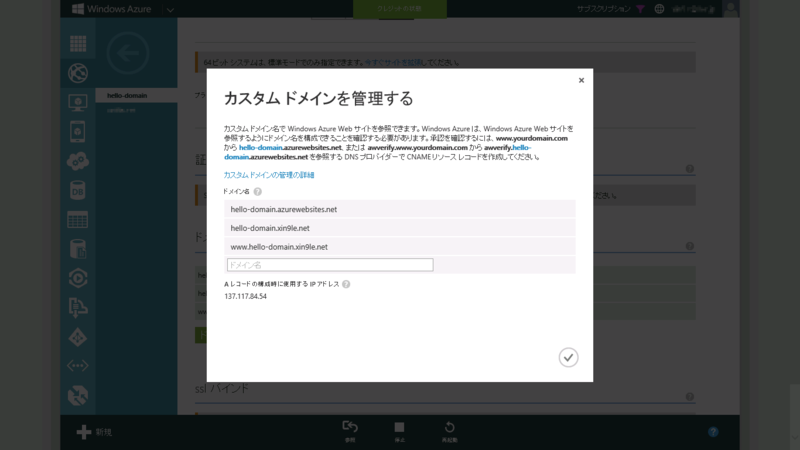Click upper-right section help icon behind dialog
The width and height of the screenshot is (800, 450).
690,169
